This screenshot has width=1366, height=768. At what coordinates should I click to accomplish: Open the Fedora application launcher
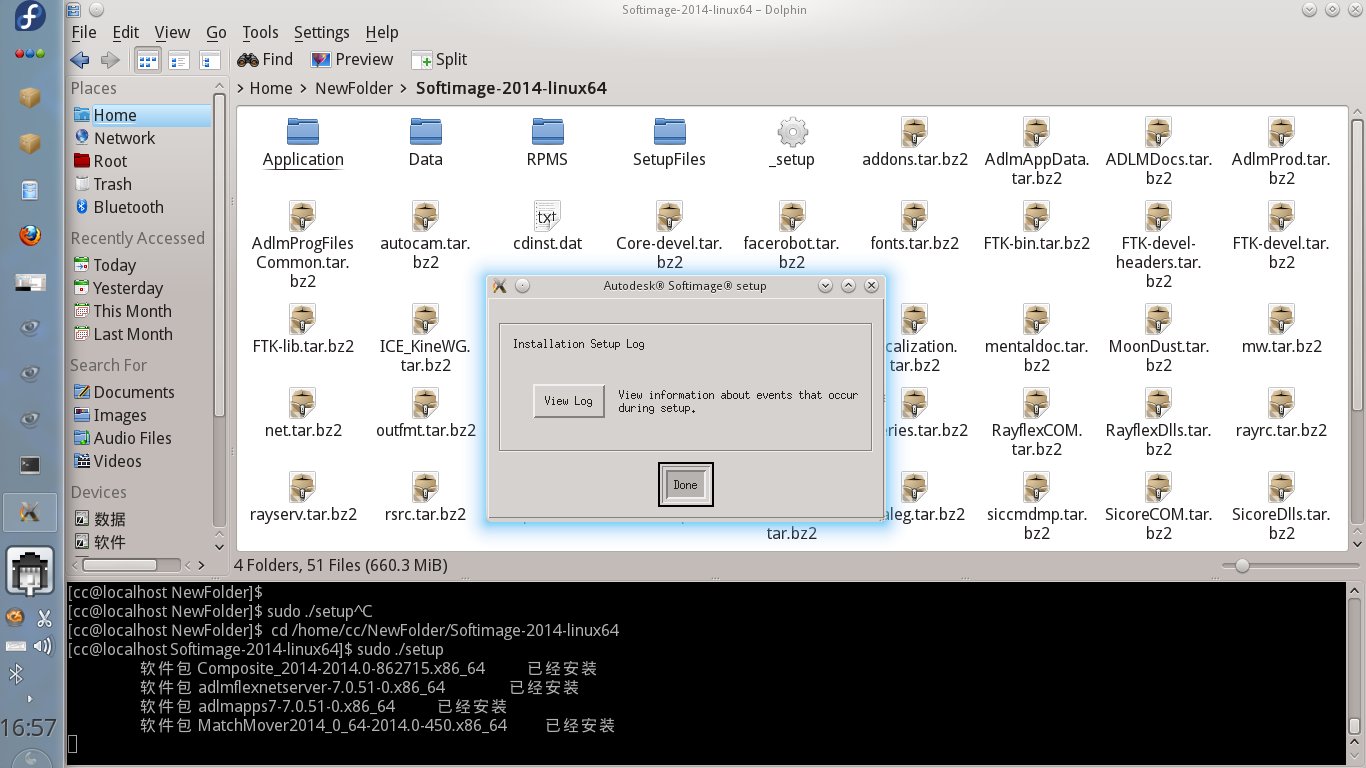pyautogui.click(x=31, y=18)
